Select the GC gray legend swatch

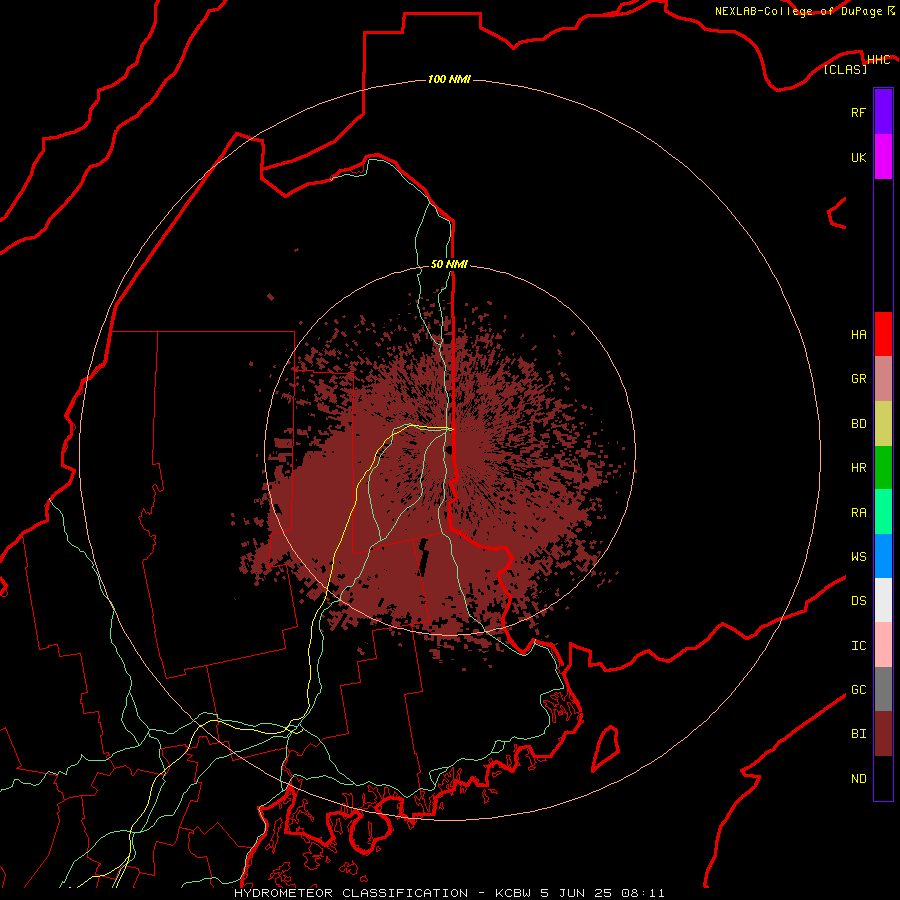pyautogui.click(x=883, y=689)
